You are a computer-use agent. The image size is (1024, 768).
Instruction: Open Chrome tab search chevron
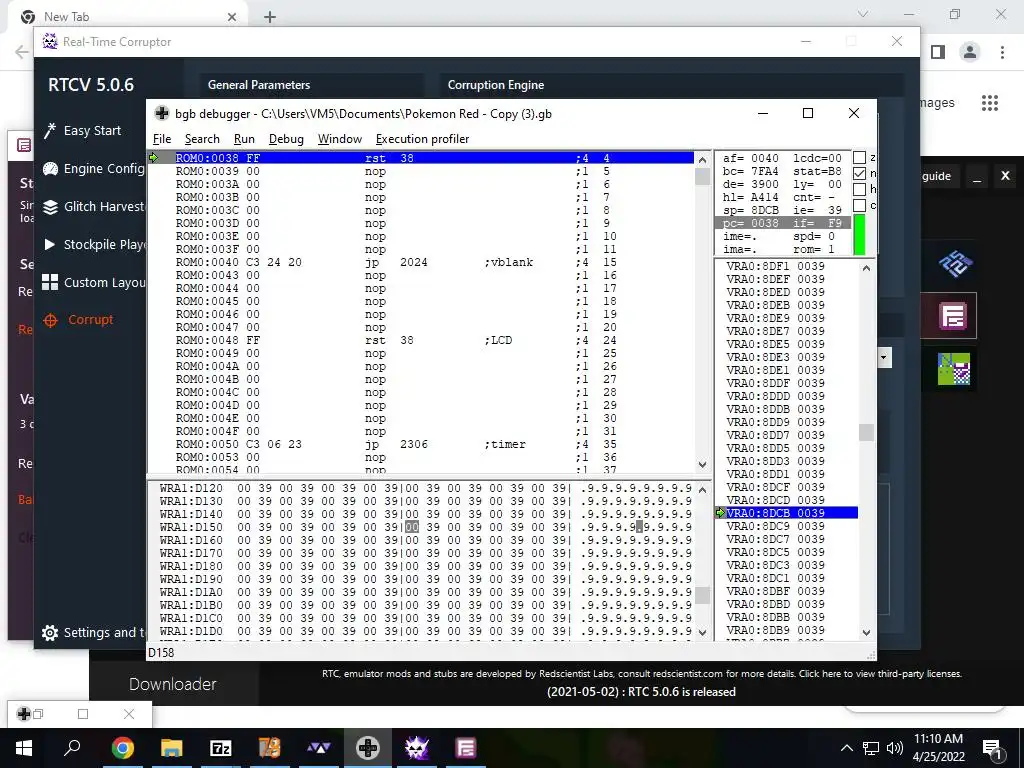click(x=863, y=14)
